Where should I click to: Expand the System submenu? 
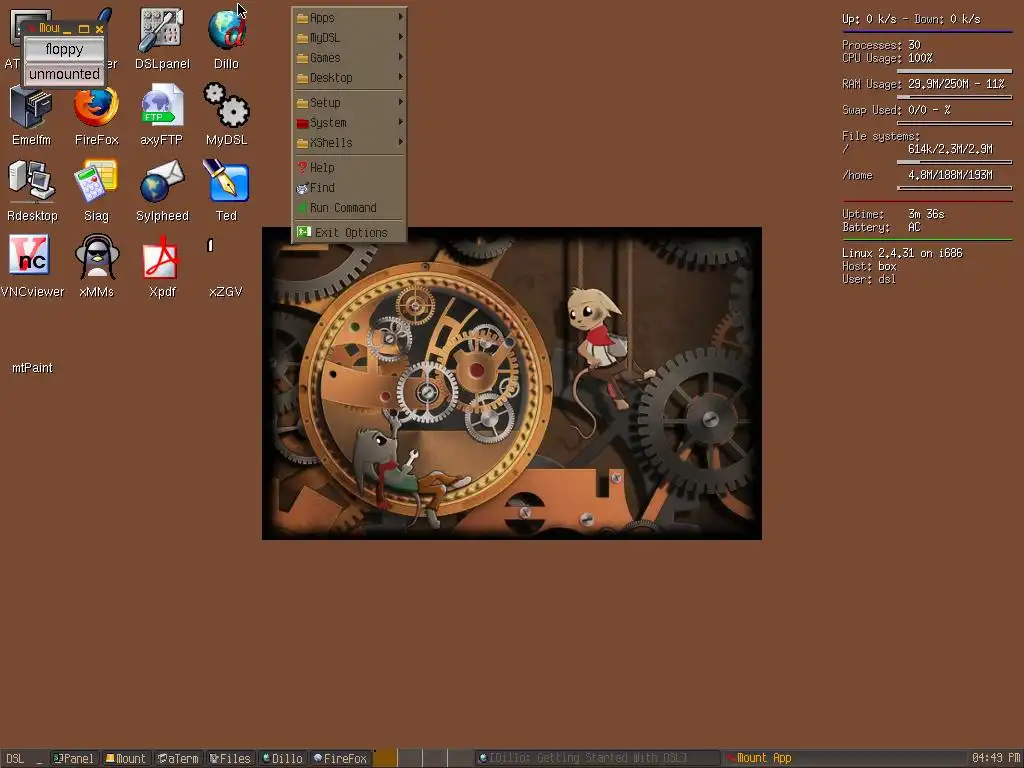coord(349,123)
